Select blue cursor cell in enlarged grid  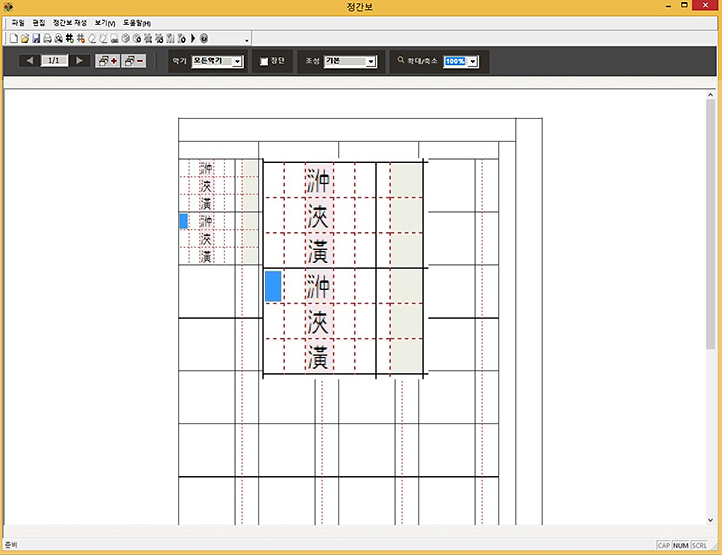tap(273, 286)
